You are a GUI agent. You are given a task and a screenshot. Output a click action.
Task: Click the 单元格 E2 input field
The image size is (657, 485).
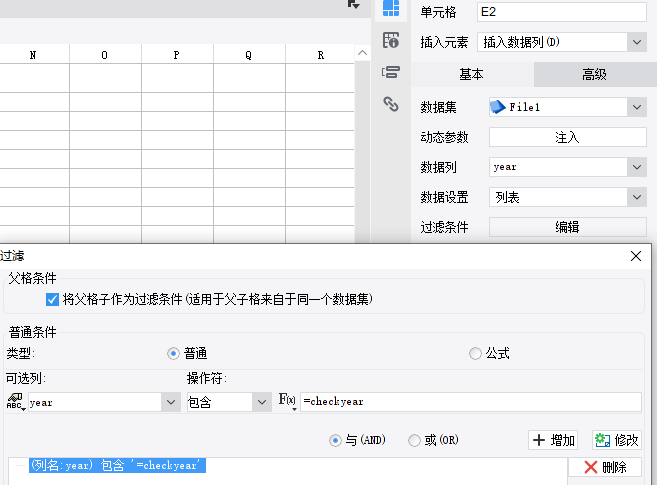coord(561,12)
